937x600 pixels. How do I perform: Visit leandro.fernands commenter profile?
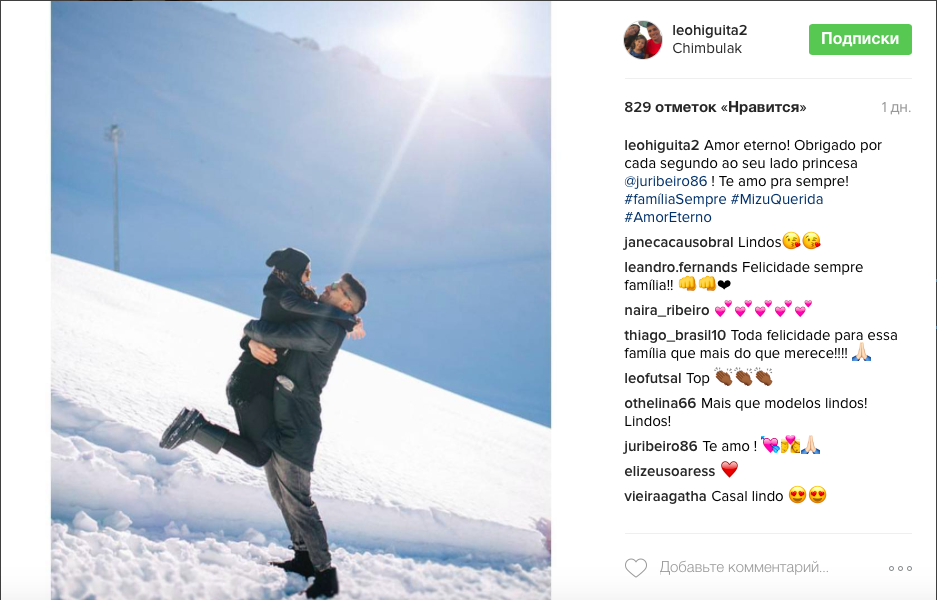[x=681, y=267]
